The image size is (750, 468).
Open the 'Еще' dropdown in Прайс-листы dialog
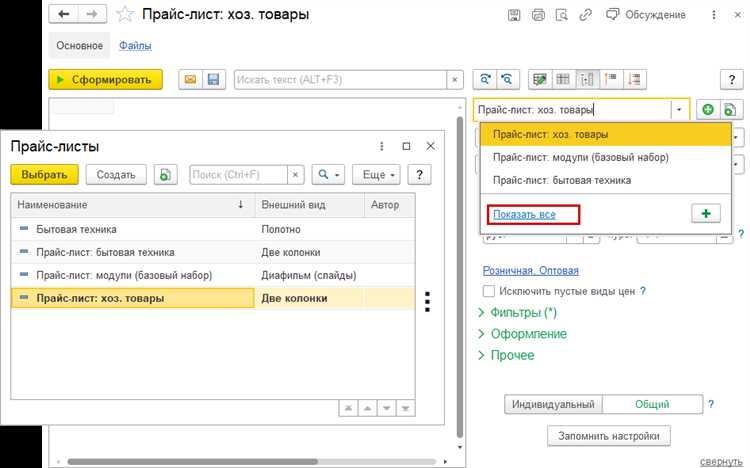(379, 174)
